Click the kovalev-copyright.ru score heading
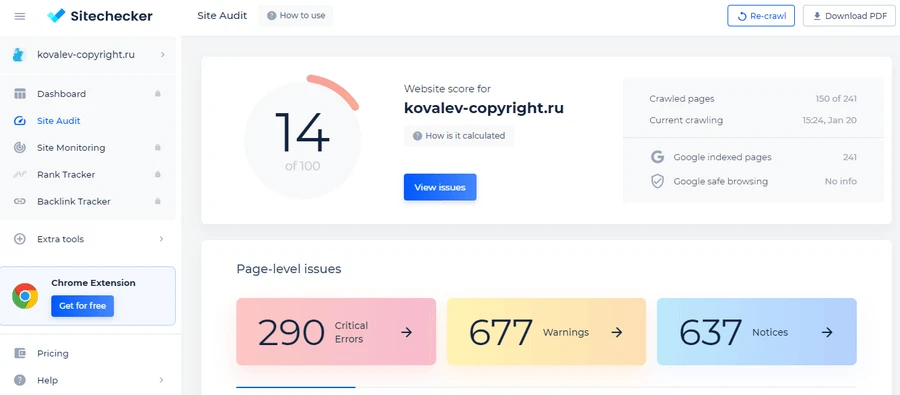Image resolution: width=900 pixels, height=395 pixels. pos(484,108)
